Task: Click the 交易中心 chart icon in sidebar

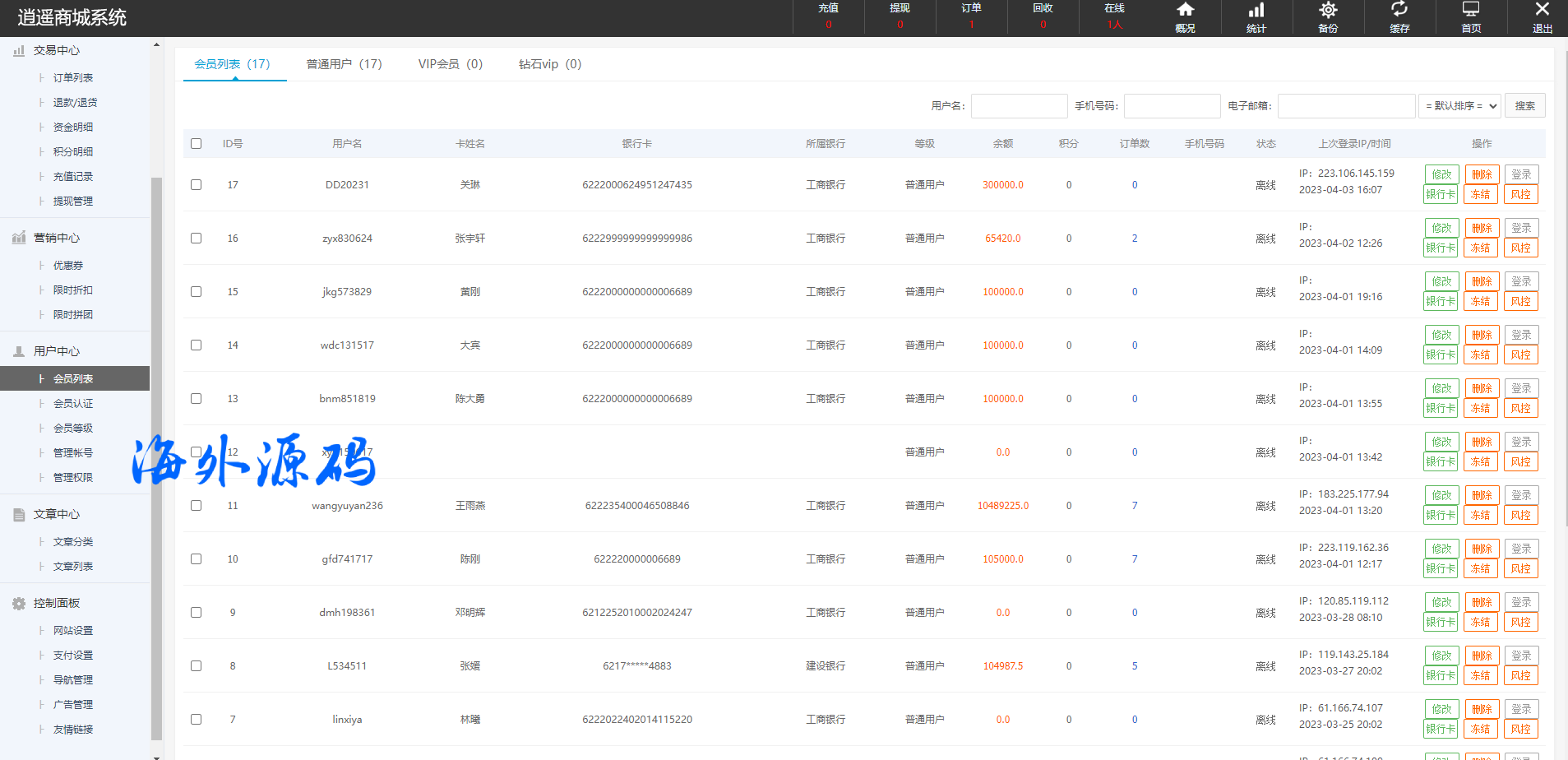Action: click(19, 51)
